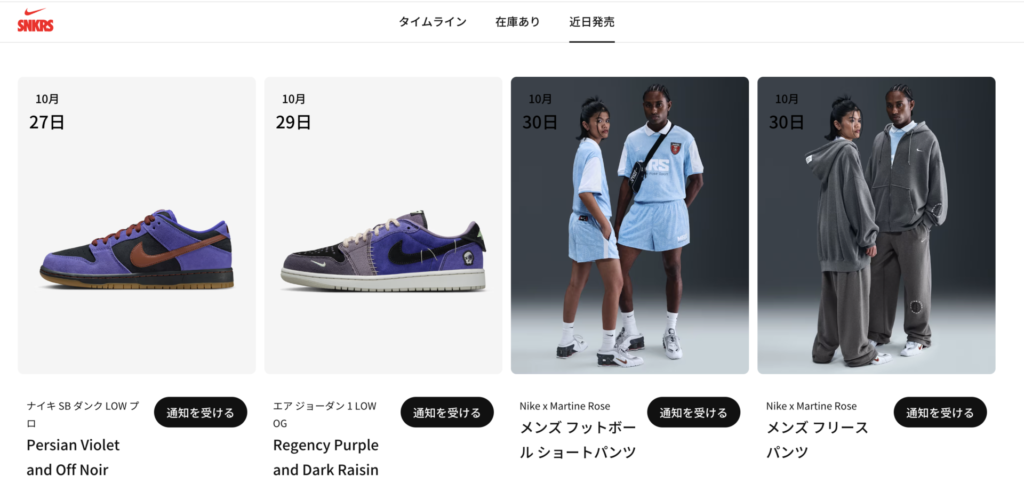
Task: Click 通知を受ける for Regency Purple Jordan
Action: 447,413
